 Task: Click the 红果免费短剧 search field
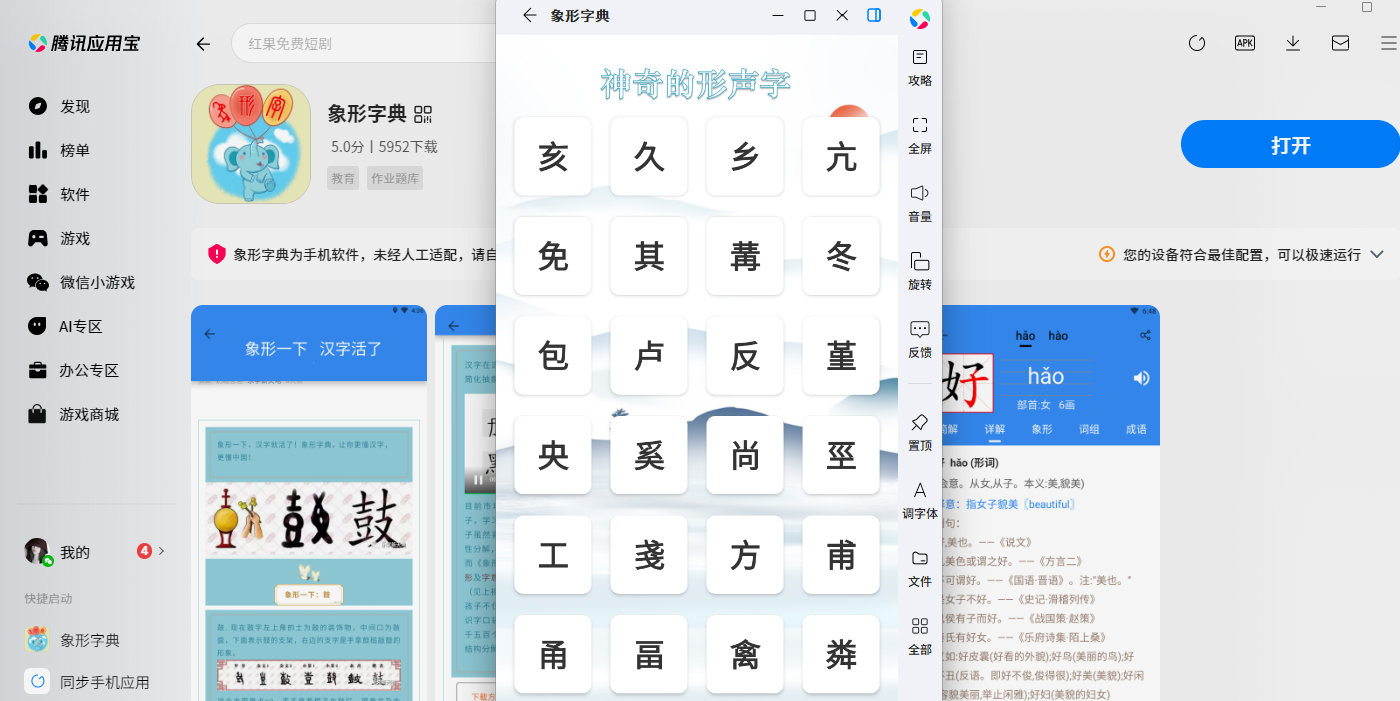point(364,44)
